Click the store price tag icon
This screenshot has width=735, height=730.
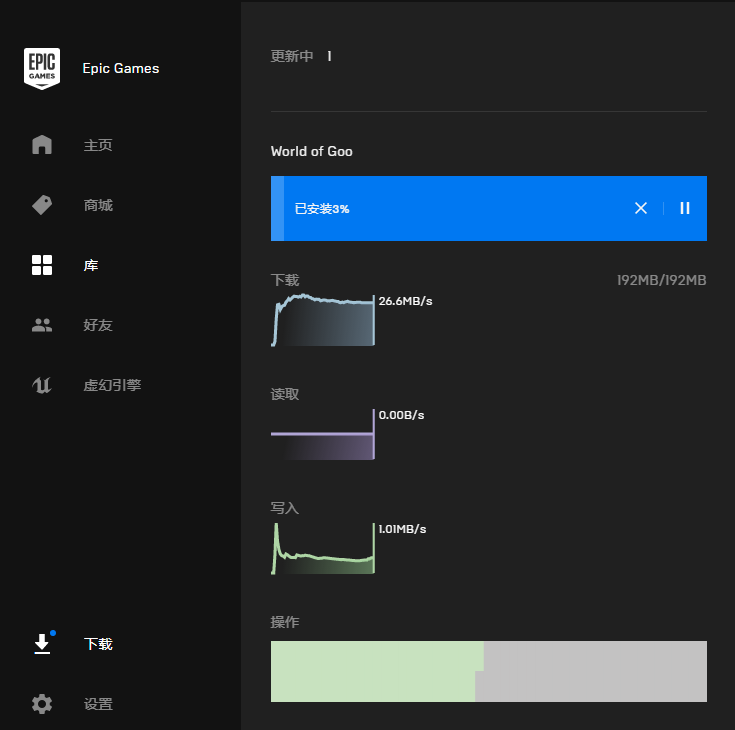coord(42,205)
